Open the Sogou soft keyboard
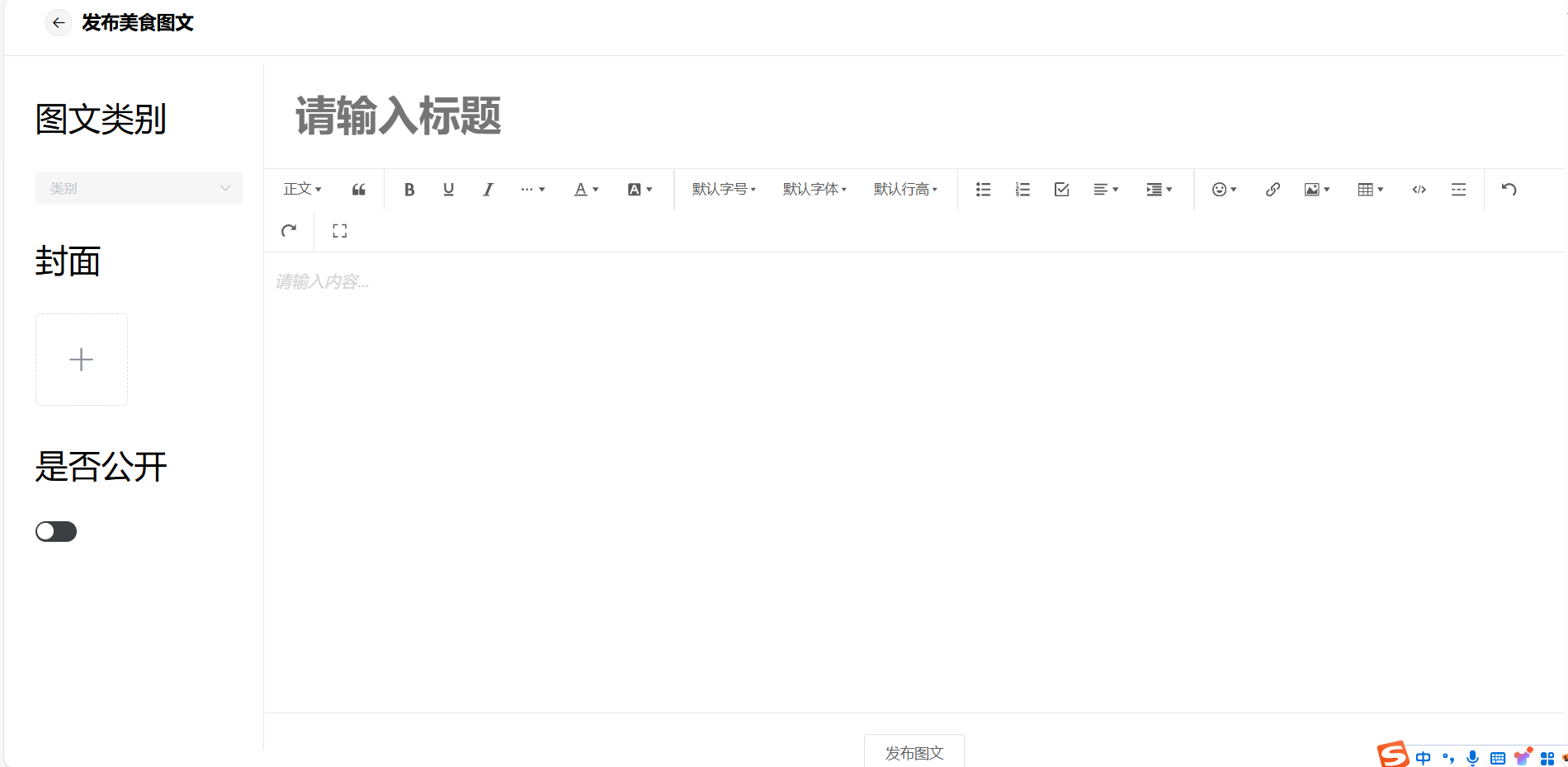The height and width of the screenshot is (767, 1568). (1498, 758)
